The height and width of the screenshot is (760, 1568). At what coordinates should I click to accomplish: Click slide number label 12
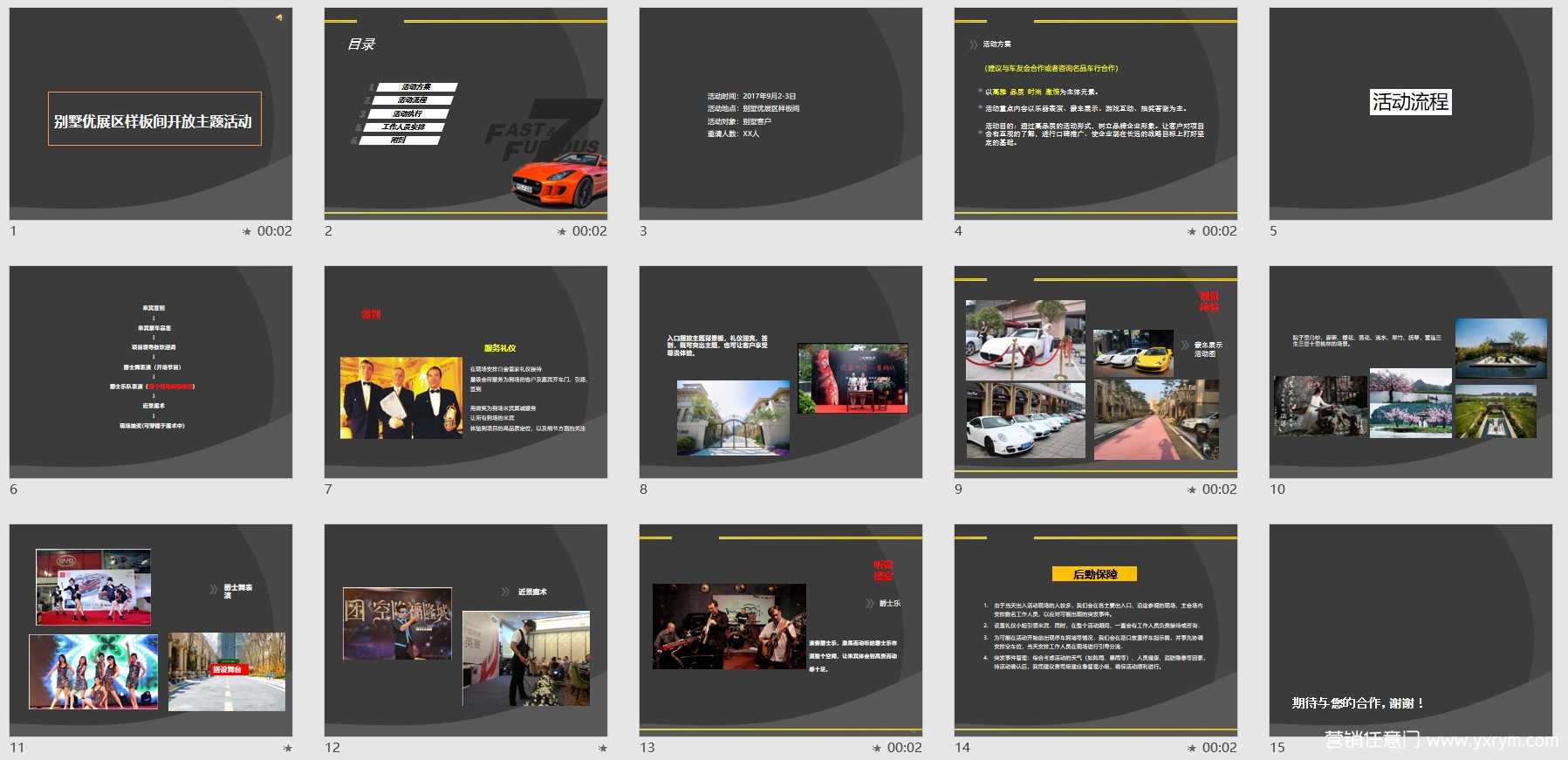pos(332,748)
